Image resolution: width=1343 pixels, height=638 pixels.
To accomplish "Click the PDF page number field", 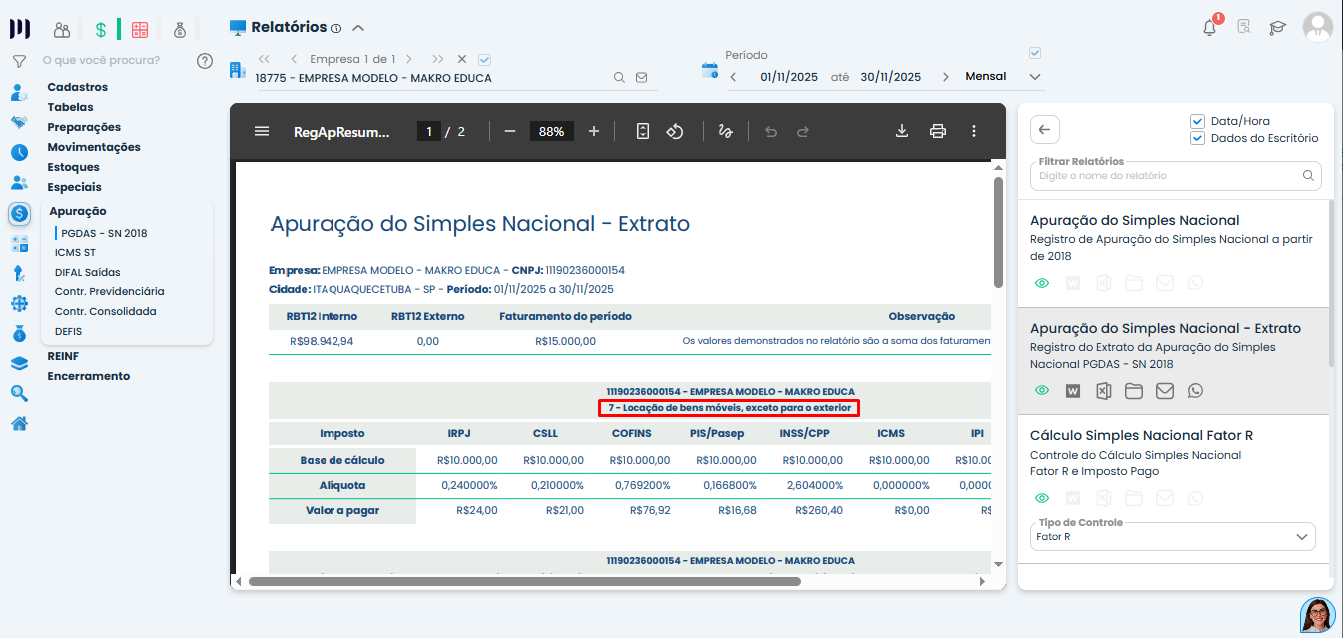I will point(429,131).
